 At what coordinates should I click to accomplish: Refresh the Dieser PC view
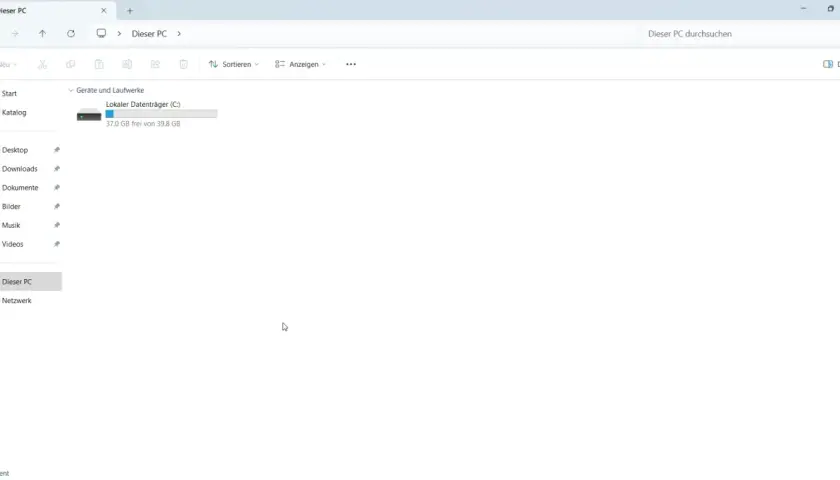(71, 34)
